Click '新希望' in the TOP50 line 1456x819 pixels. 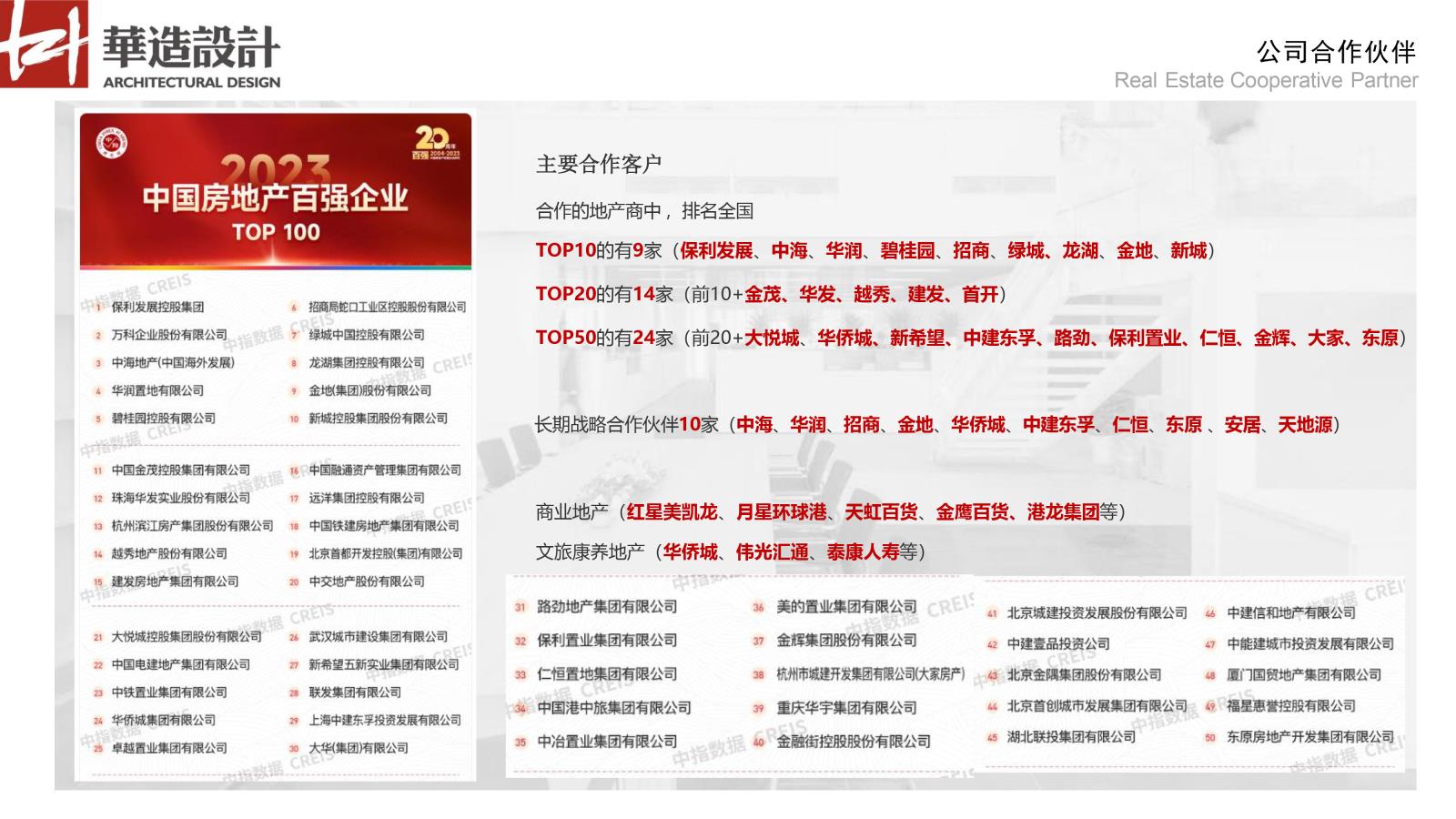pyautogui.click(x=917, y=338)
